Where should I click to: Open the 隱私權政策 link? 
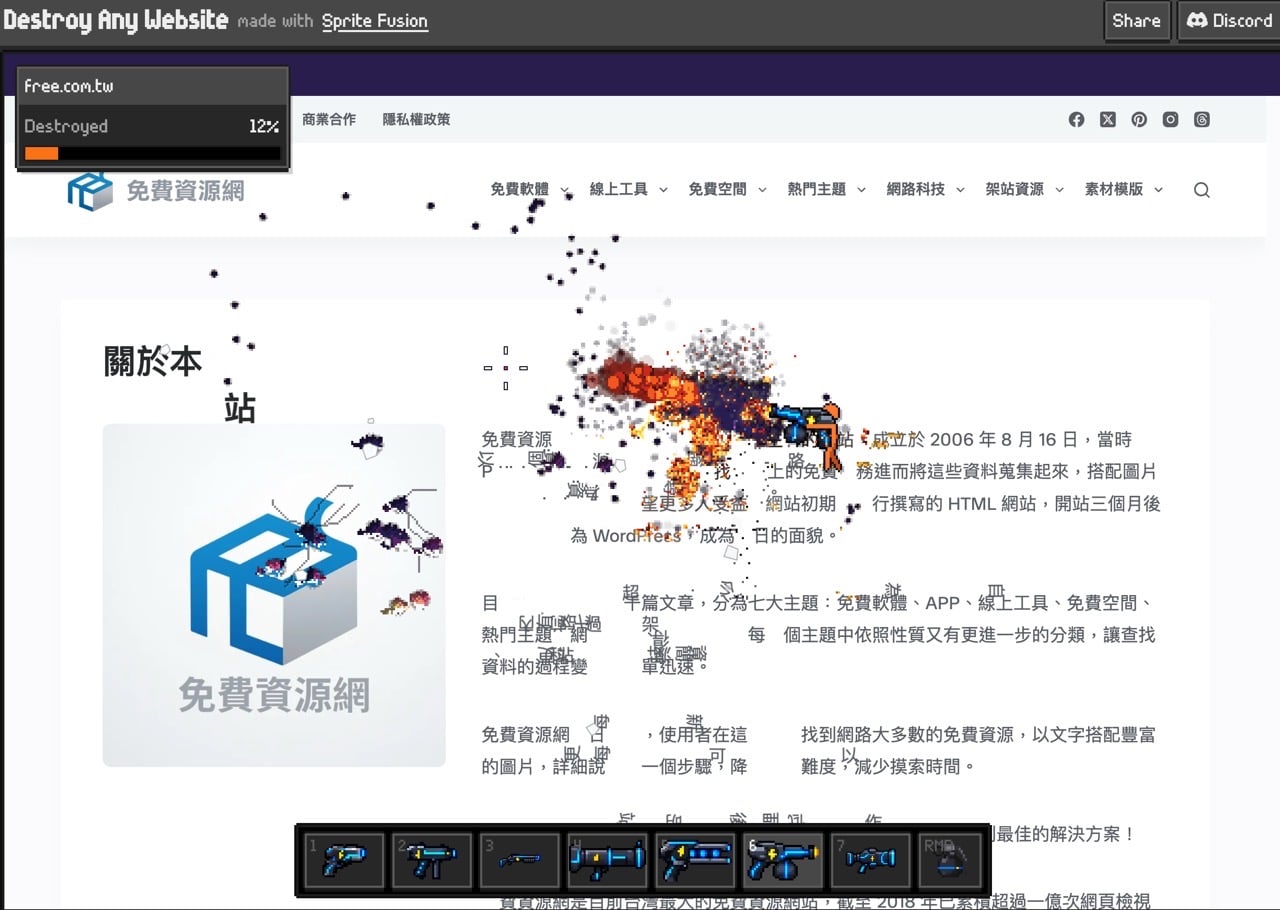point(417,119)
